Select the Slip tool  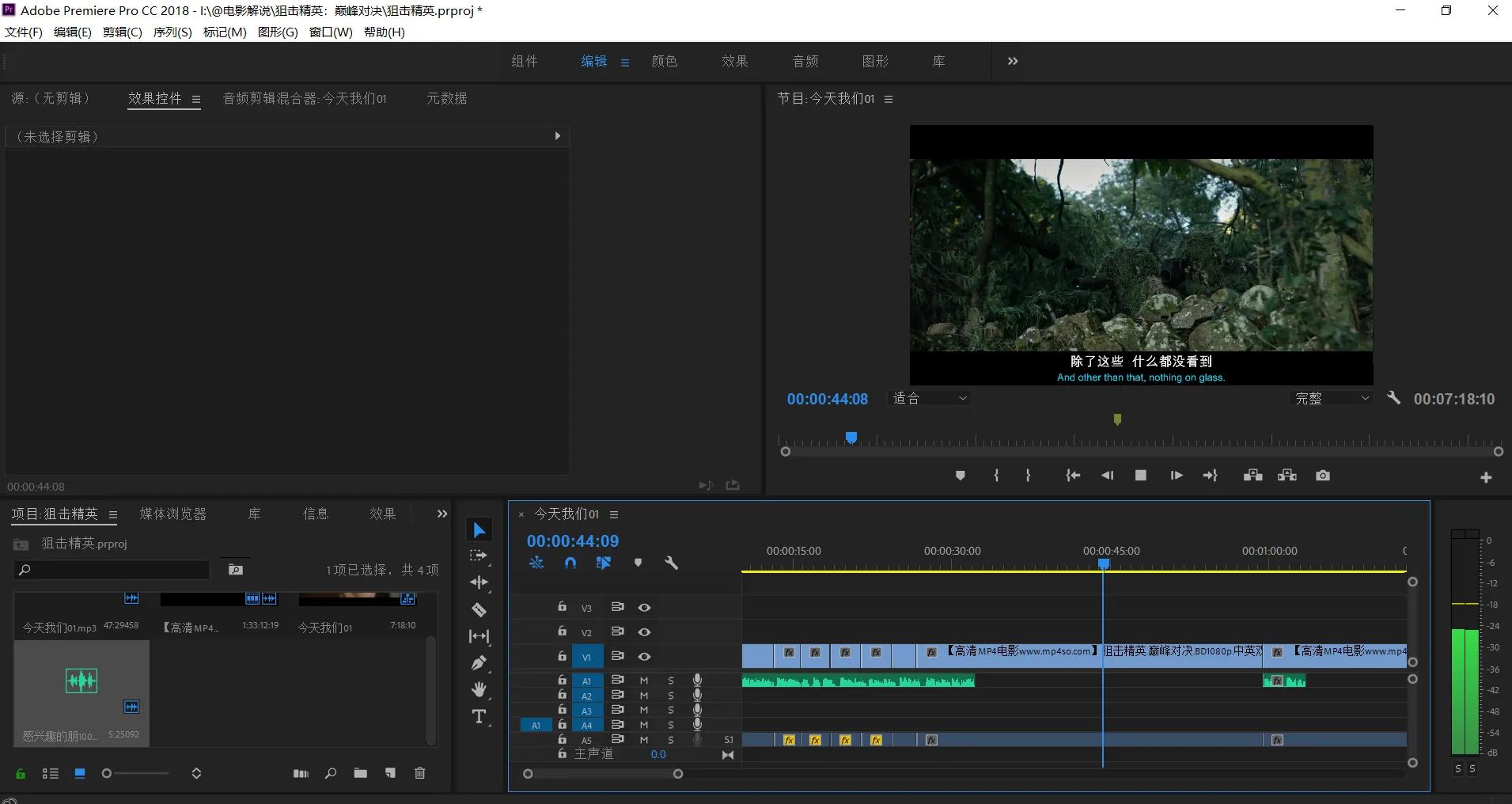click(479, 636)
